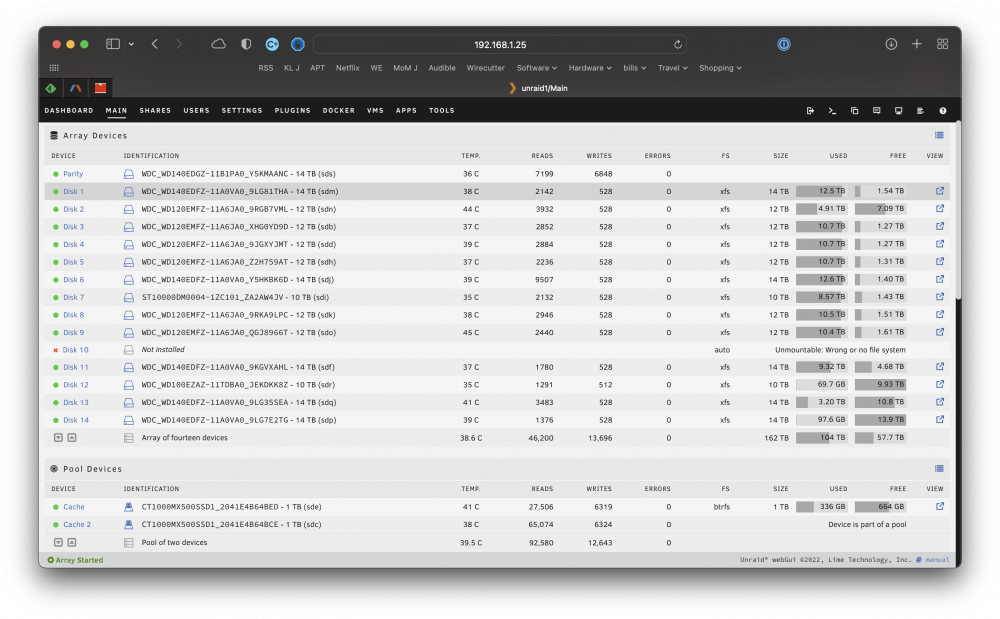Open the Safari sidebar toggle icon
This screenshot has height=619, width=1000.
pos(113,44)
